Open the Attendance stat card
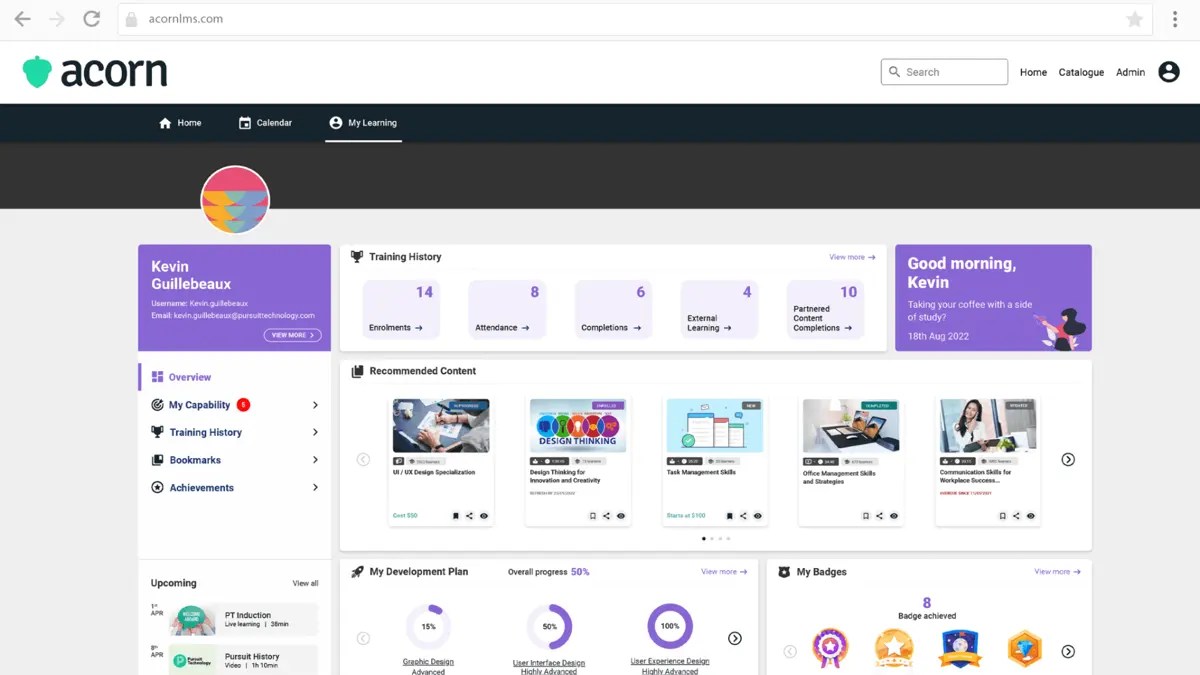 tap(507, 309)
